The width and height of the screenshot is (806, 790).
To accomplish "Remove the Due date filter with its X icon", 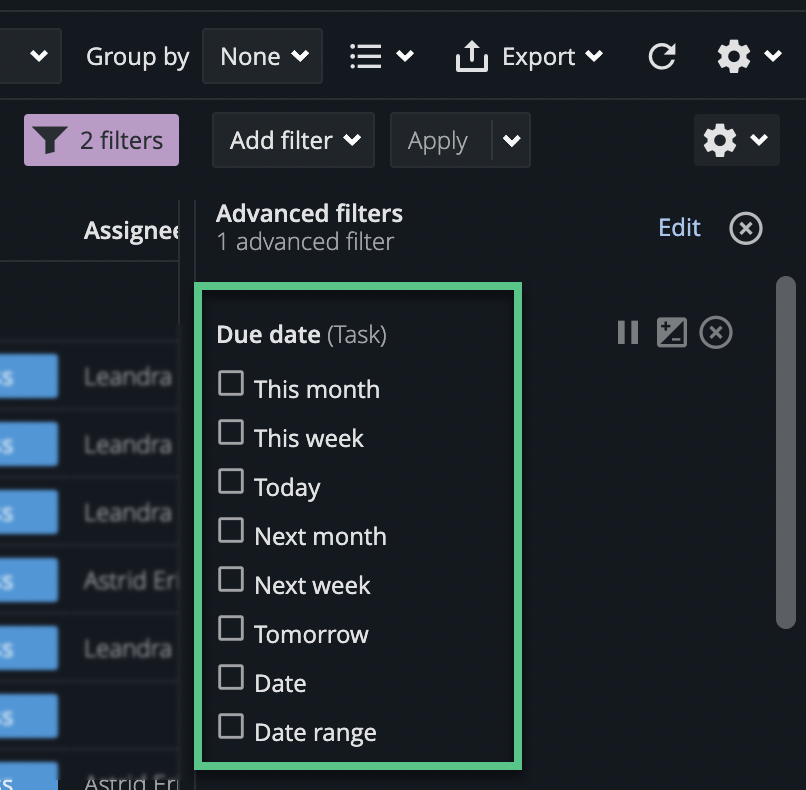I will pos(715,333).
